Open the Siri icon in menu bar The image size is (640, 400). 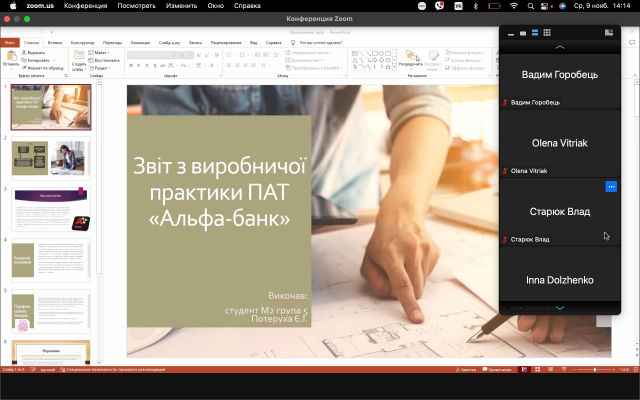click(562, 6)
